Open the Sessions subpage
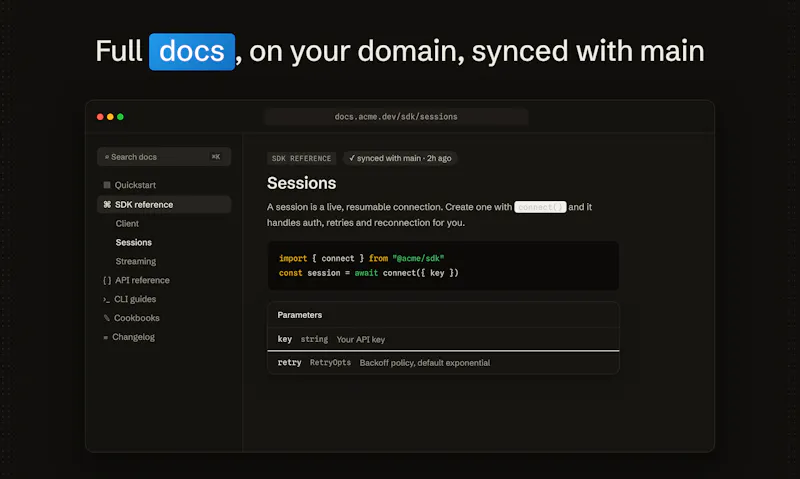This screenshot has width=800, height=479. point(134,242)
